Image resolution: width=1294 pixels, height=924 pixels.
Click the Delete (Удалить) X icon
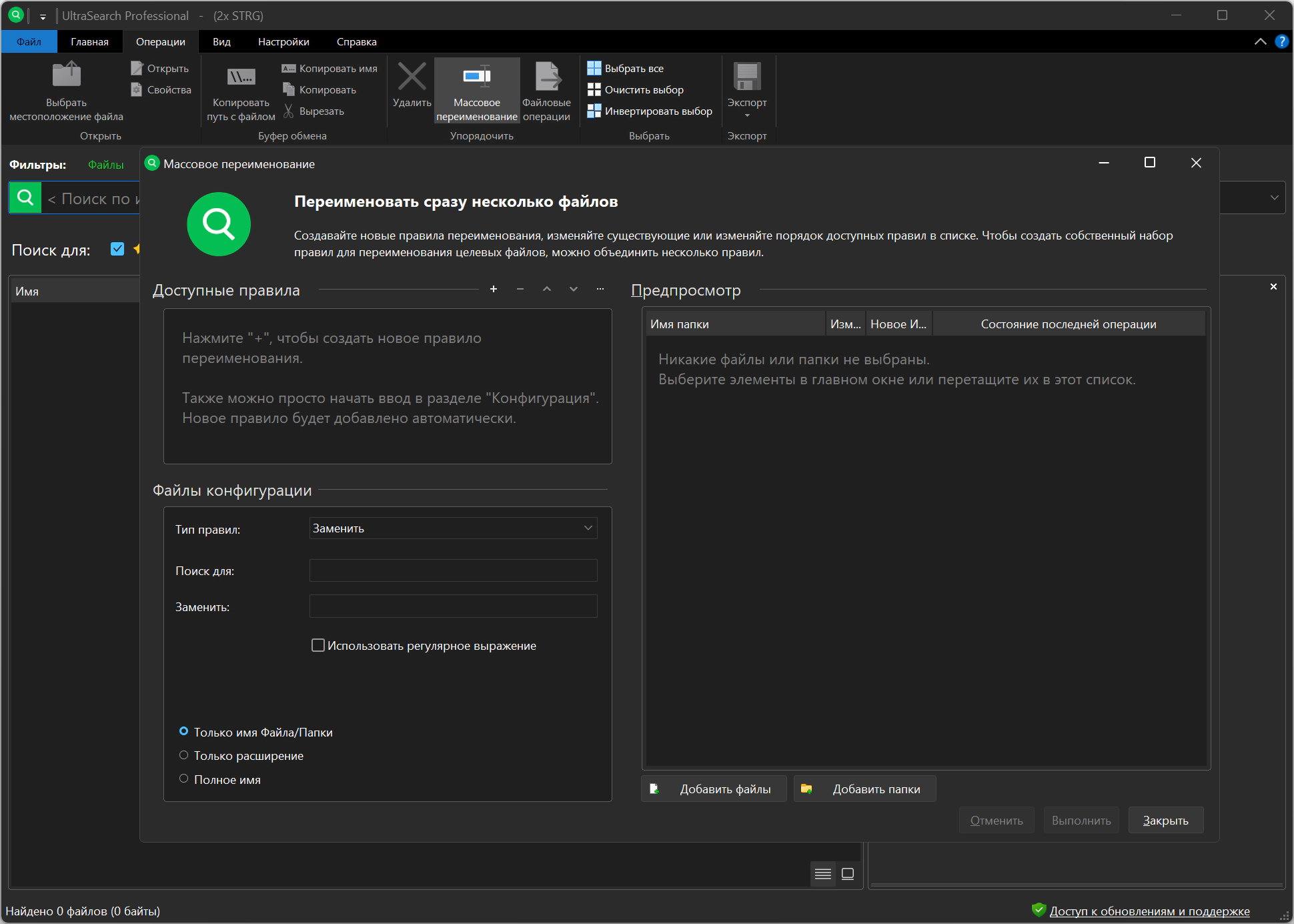point(412,77)
